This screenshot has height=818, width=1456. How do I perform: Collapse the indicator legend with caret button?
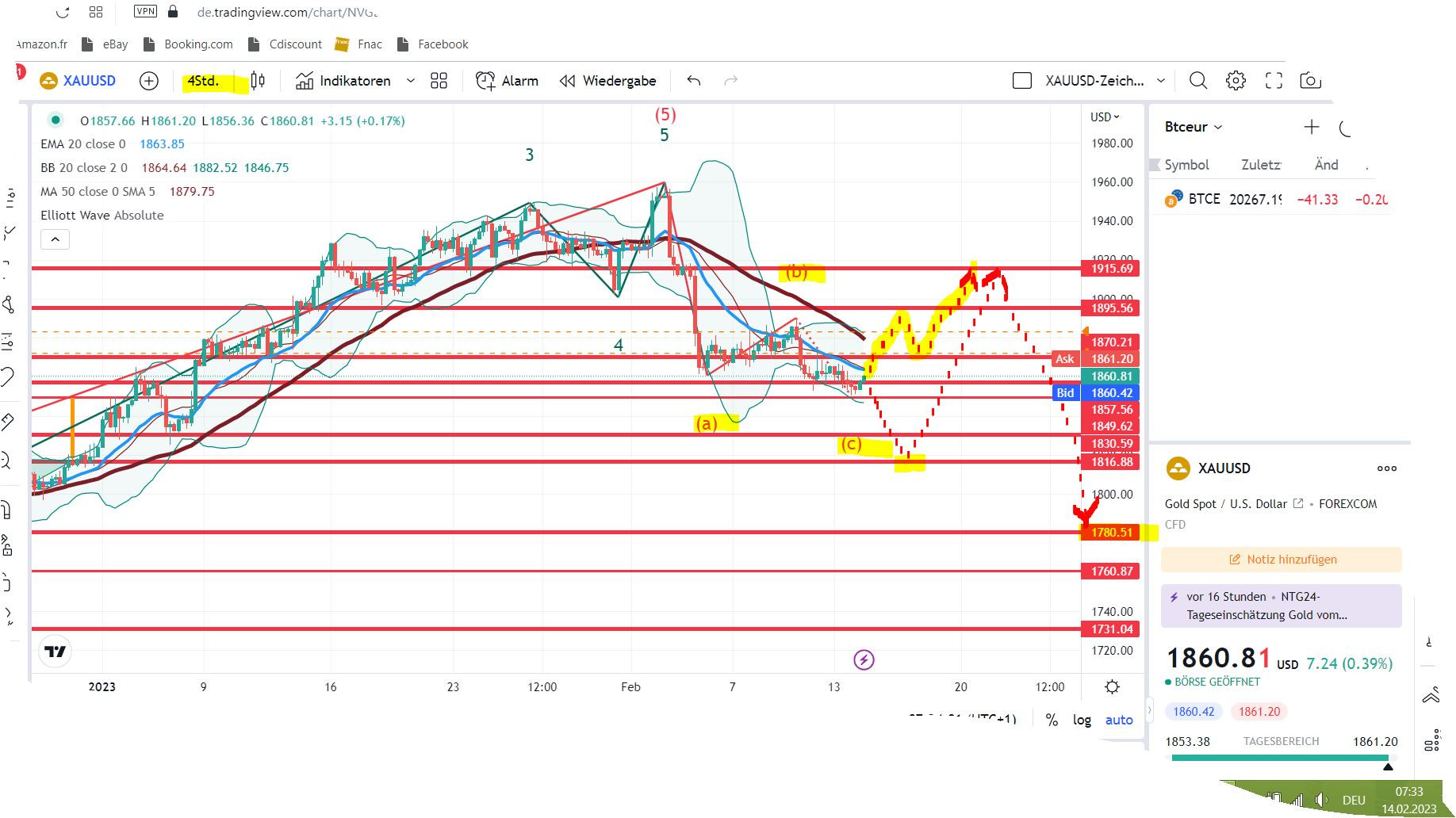pyautogui.click(x=55, y=239)
